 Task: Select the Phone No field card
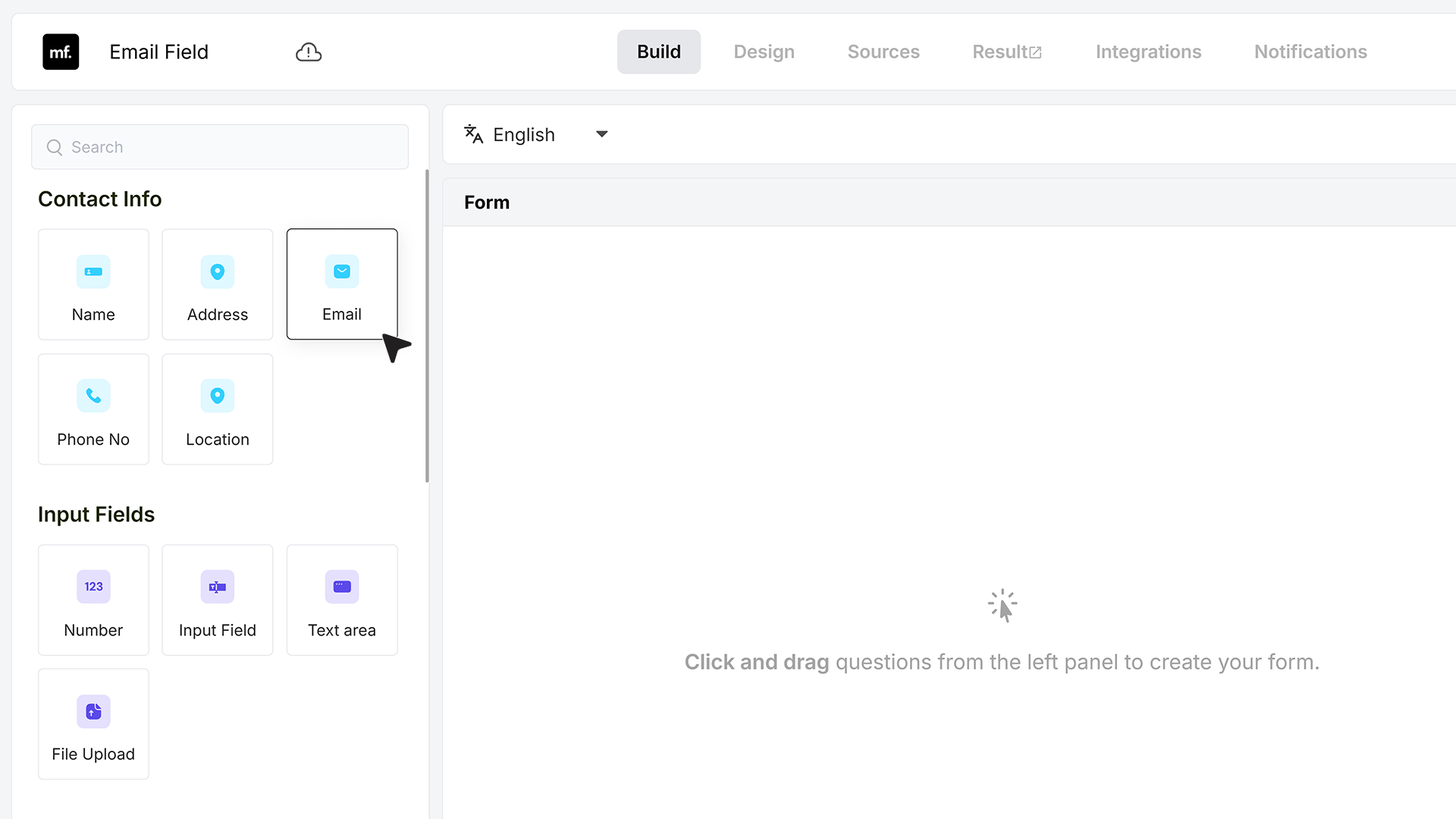click(93, 409)
